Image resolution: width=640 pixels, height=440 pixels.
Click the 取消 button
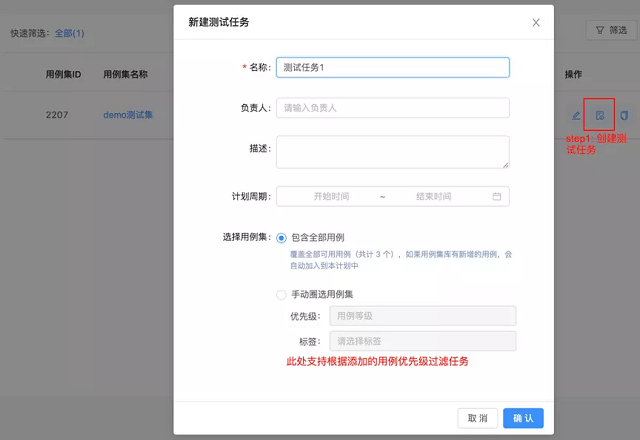point(478,418)
